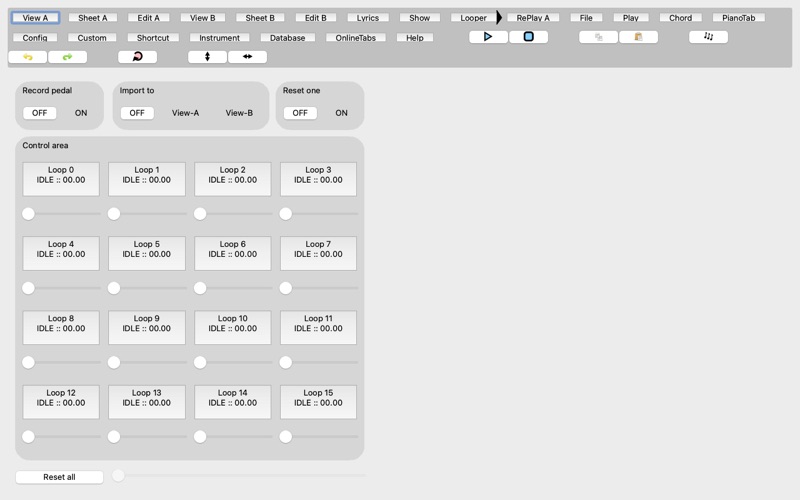Image resolution: width=800 pixels, height=500 pixels.
Task: Trigger the Loop 7 button
Action: coord(318,254)
